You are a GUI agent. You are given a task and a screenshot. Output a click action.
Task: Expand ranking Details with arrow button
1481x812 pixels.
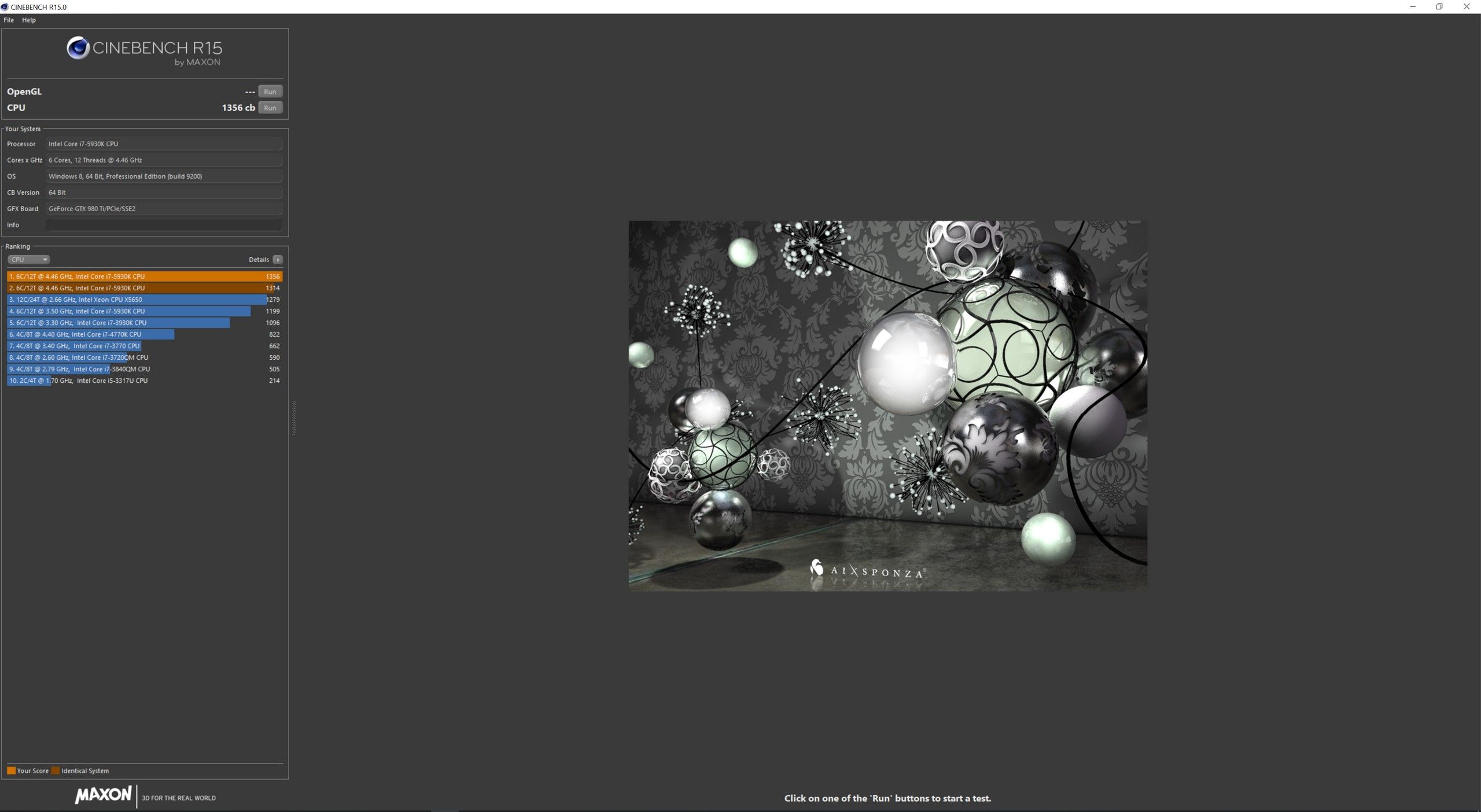pos(278,260)
